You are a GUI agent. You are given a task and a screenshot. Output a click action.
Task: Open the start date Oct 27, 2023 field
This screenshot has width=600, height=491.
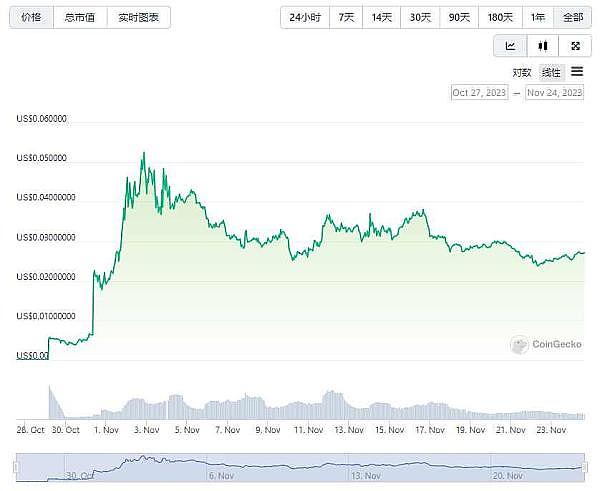[479, 93]
